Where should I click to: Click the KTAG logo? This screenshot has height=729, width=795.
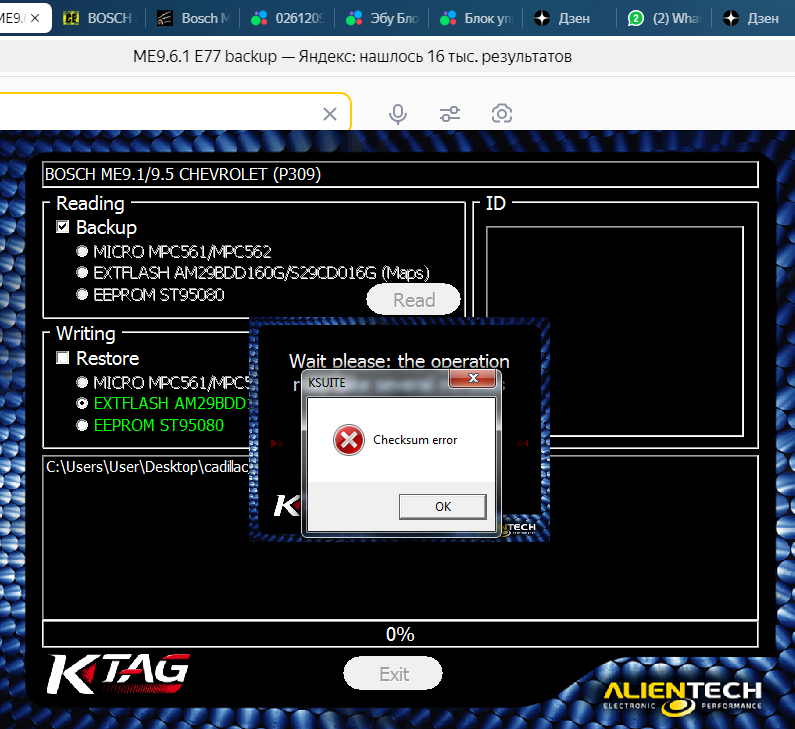pyautogui.click(x=118, y=670)
